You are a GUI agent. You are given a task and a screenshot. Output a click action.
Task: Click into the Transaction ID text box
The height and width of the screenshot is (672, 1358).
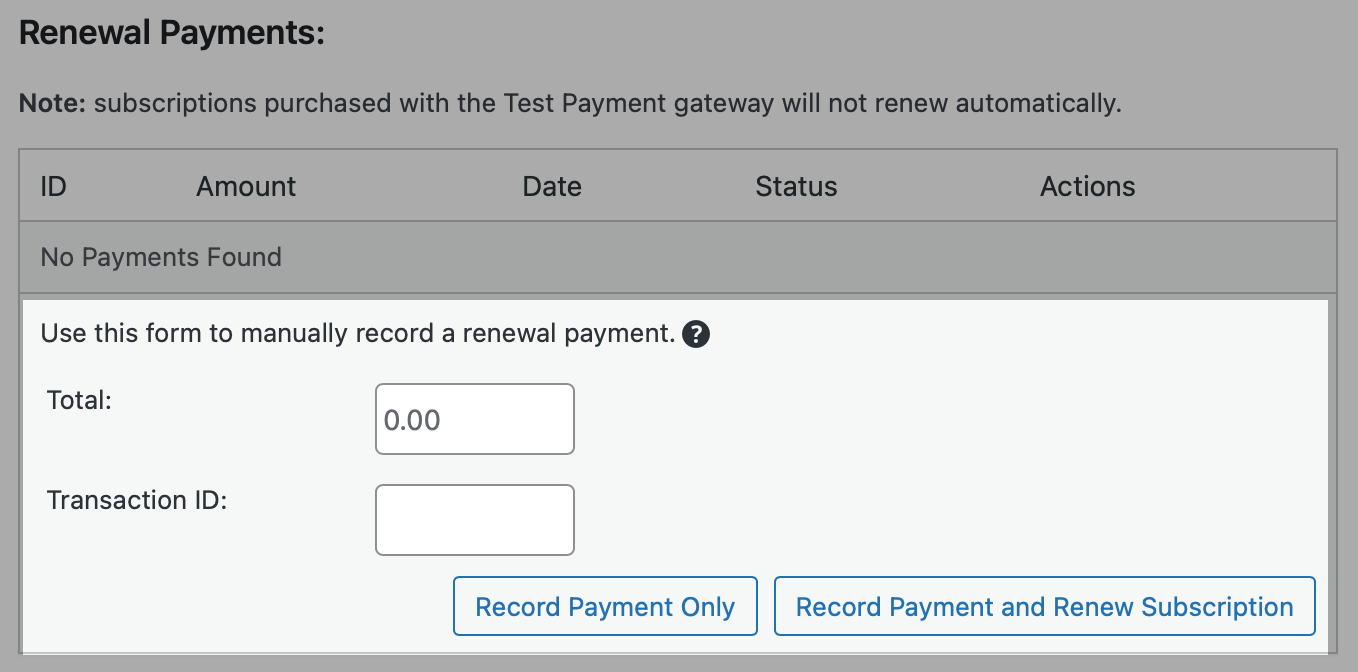[x=475, y=520]
